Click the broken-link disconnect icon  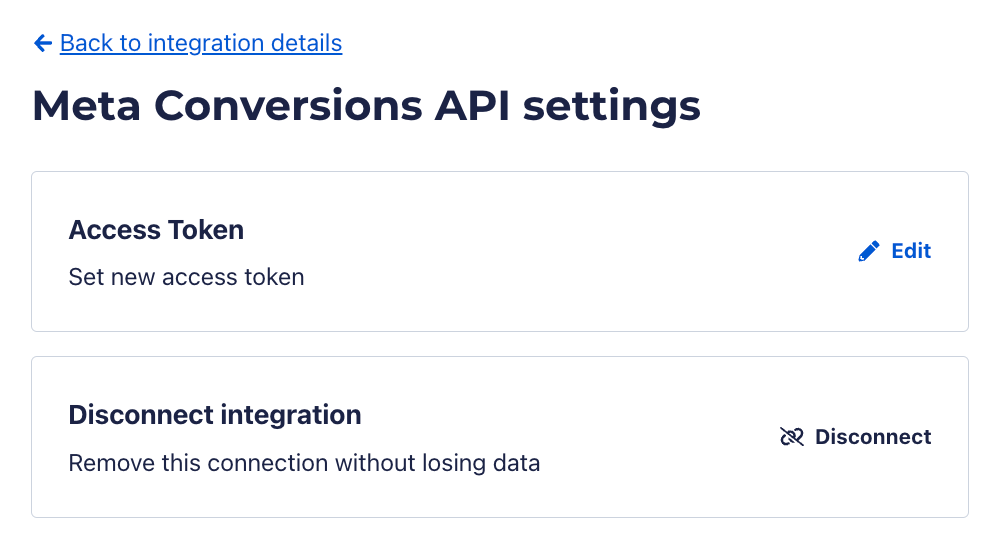(792, 437)
